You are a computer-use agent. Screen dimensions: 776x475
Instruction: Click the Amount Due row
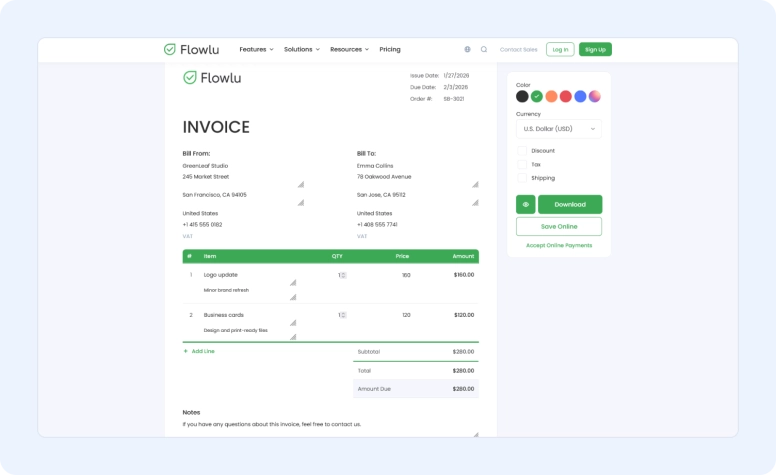416,389
